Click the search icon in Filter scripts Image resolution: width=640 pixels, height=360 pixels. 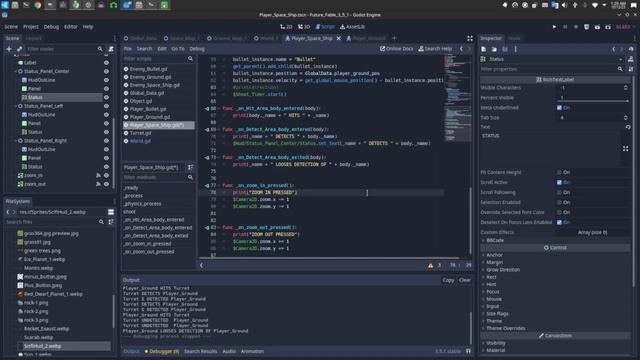pos(190,59)
